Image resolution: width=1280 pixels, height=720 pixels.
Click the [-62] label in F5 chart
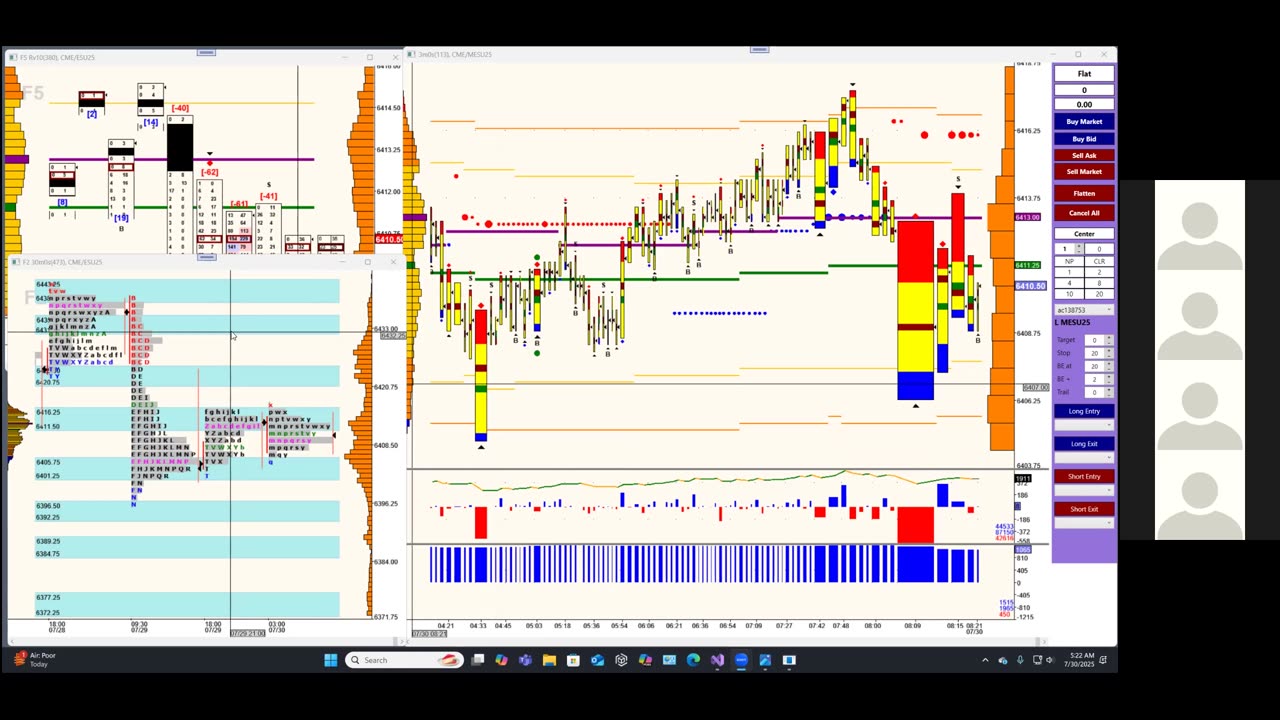pos(209,172)
